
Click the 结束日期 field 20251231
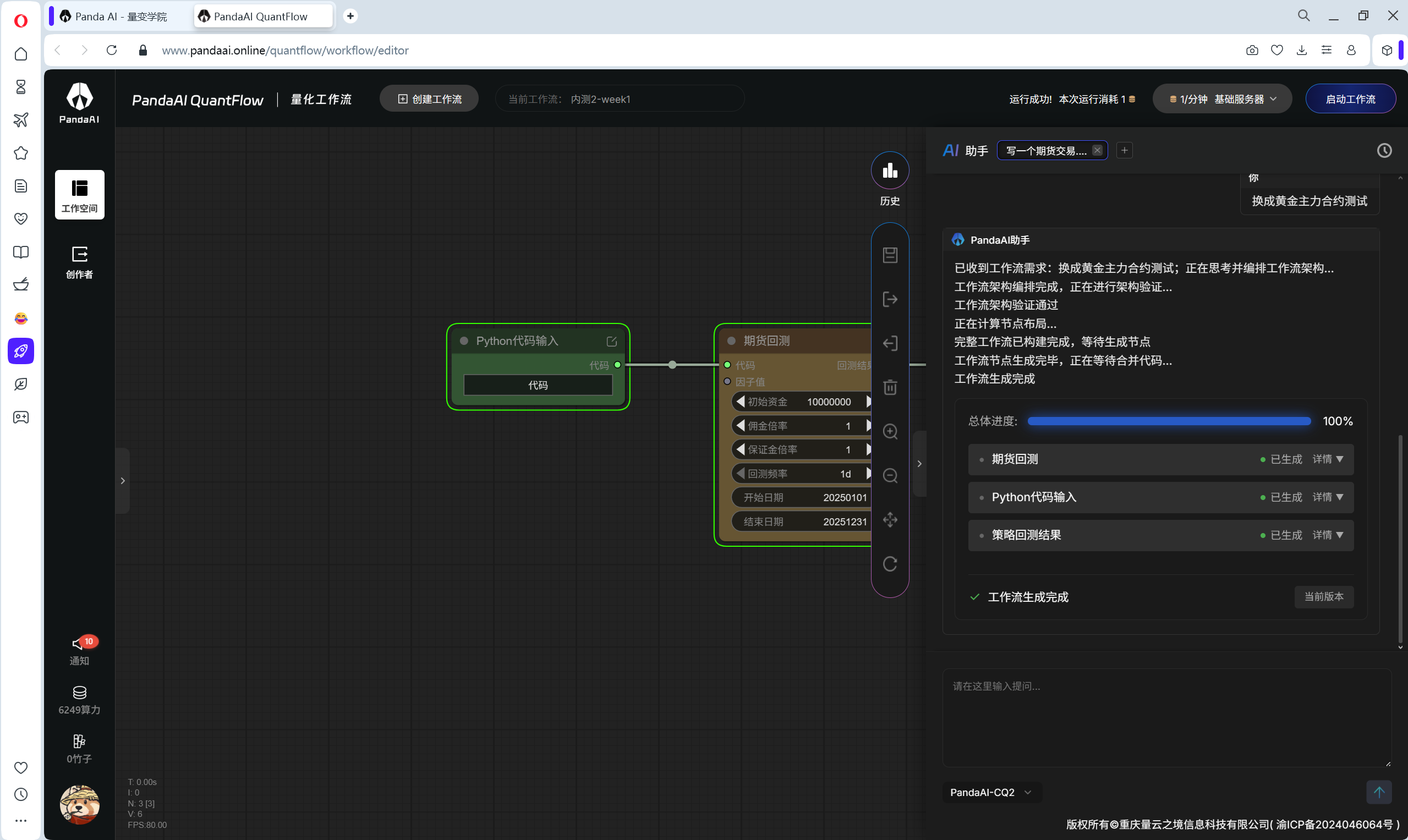pos(801,521)
